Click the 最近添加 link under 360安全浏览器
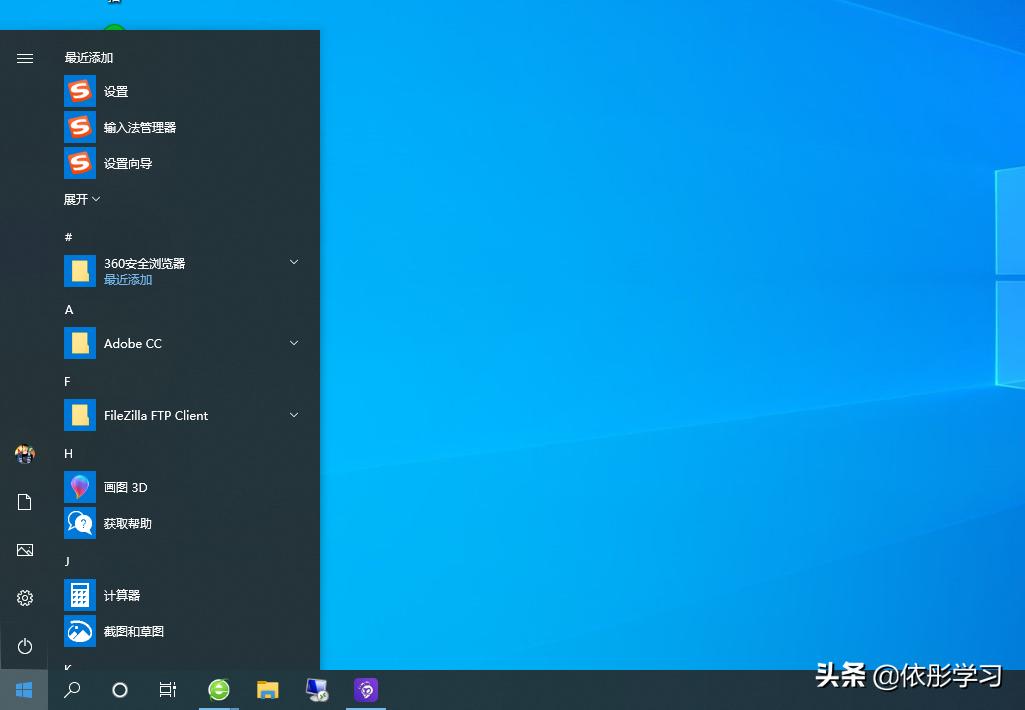 [x=127, y=279]
